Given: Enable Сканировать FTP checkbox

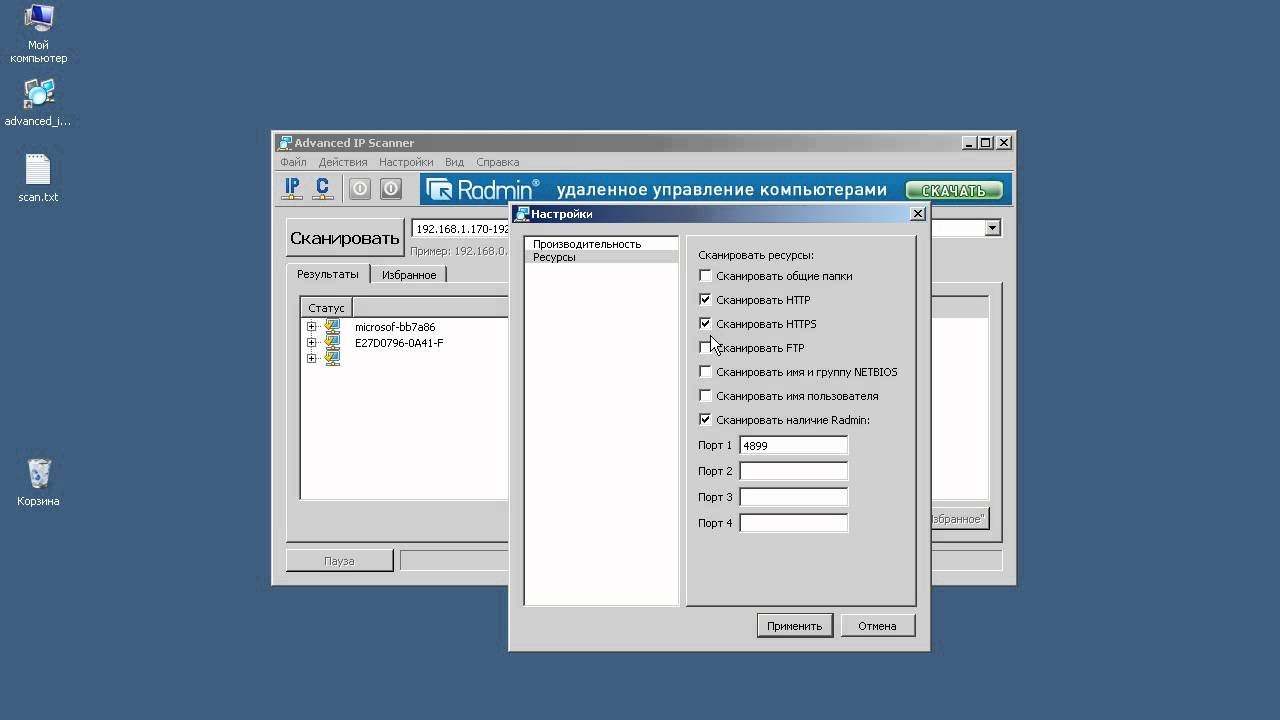Looking at the screenshot, I should click(x=705, y=348).
